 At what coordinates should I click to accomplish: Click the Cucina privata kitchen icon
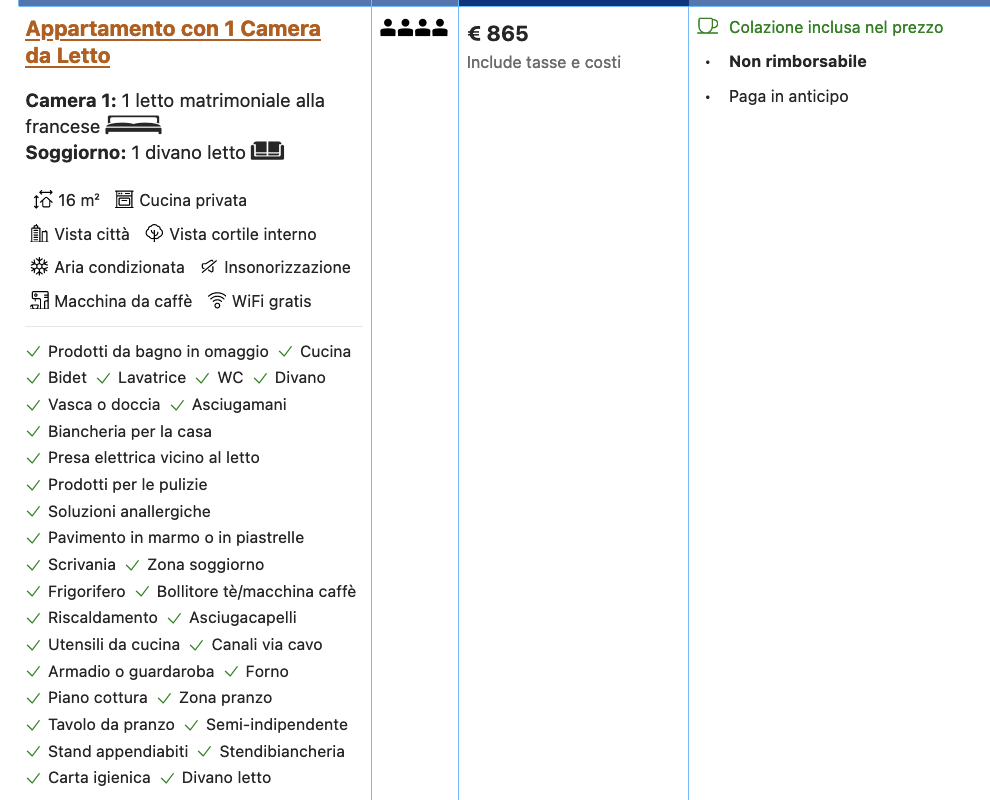coord(124,200)
